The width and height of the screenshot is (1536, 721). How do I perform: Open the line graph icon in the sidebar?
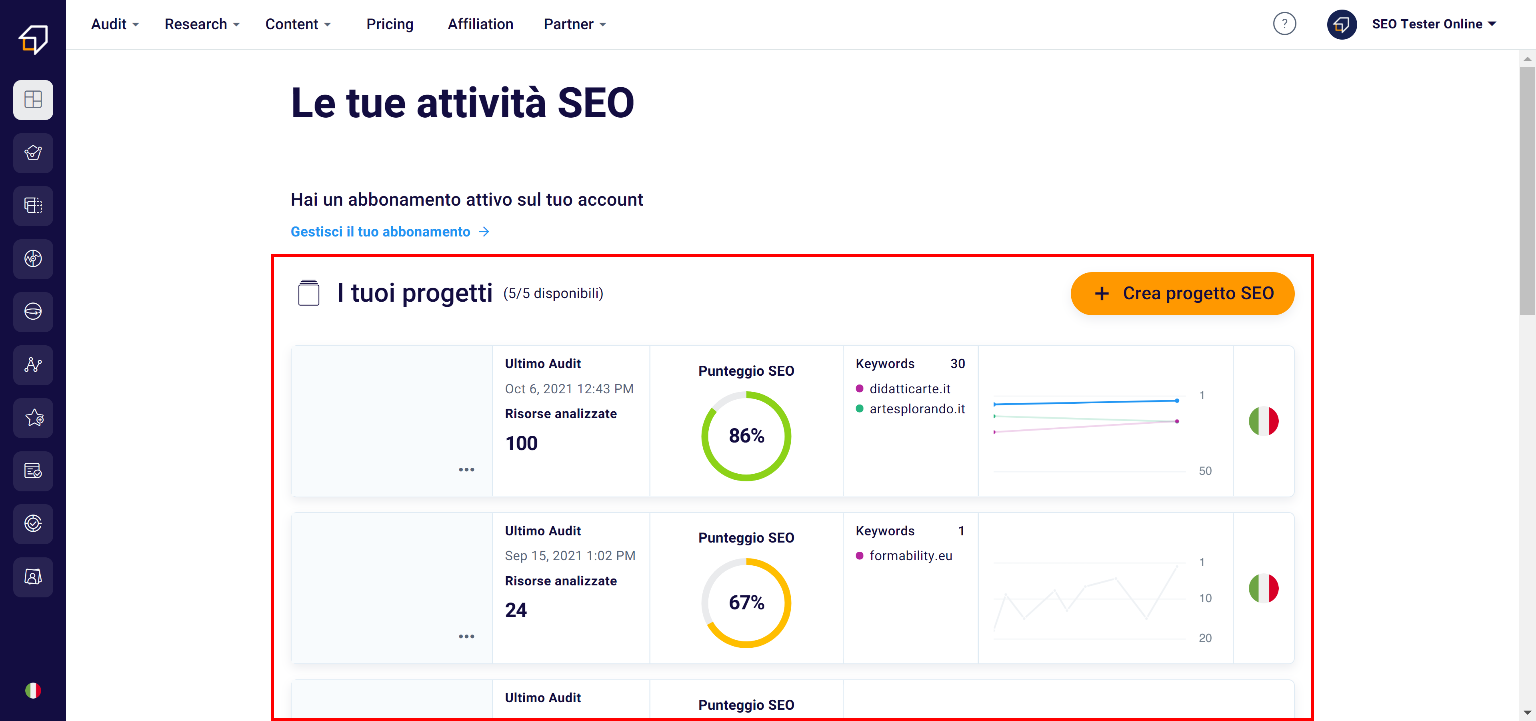click(x=33, y=365)
